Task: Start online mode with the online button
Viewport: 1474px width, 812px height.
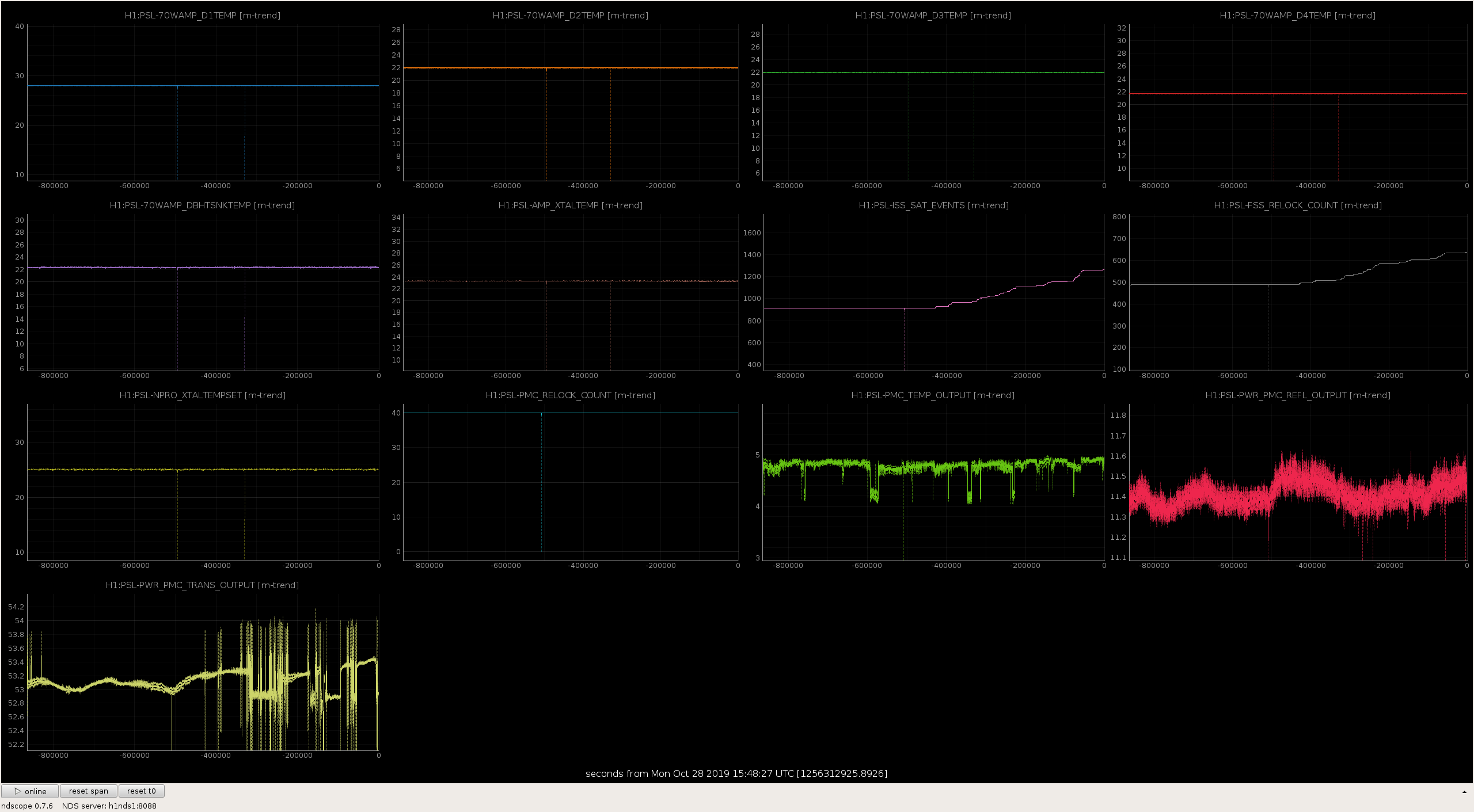Action: coord(30,791)
